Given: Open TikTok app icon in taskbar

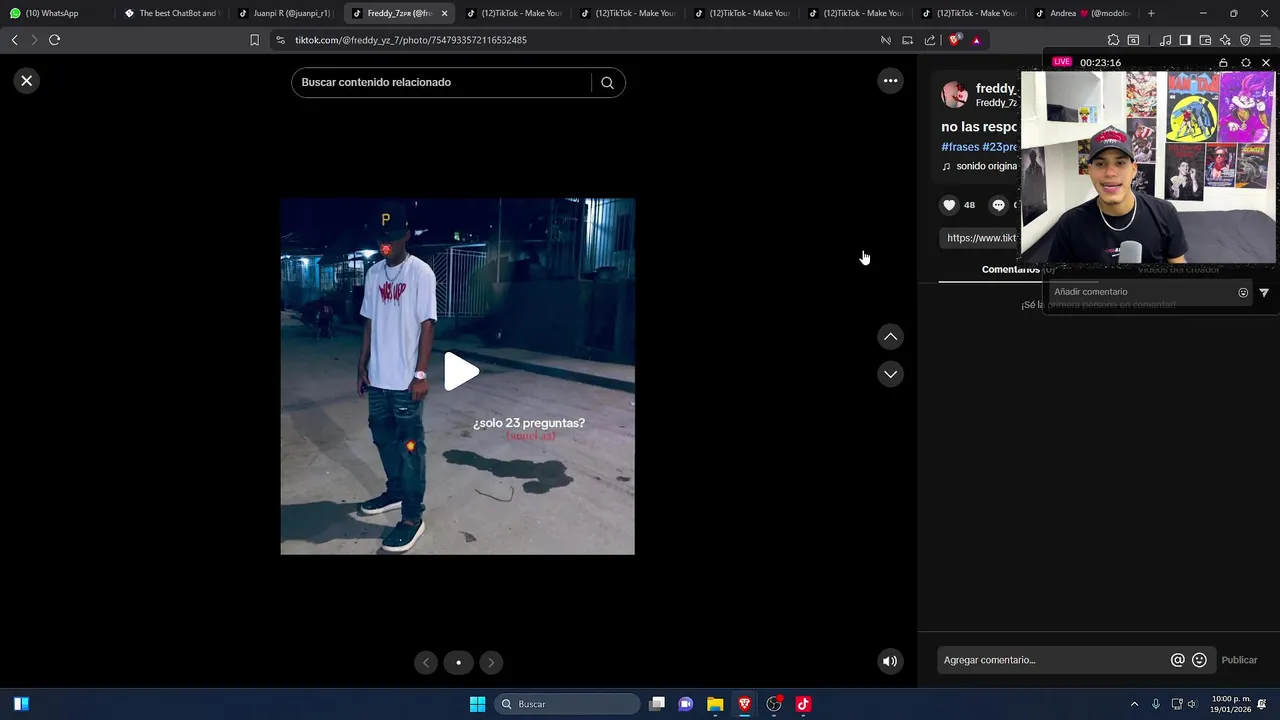Looking at the screenshot, I should 802,704.
